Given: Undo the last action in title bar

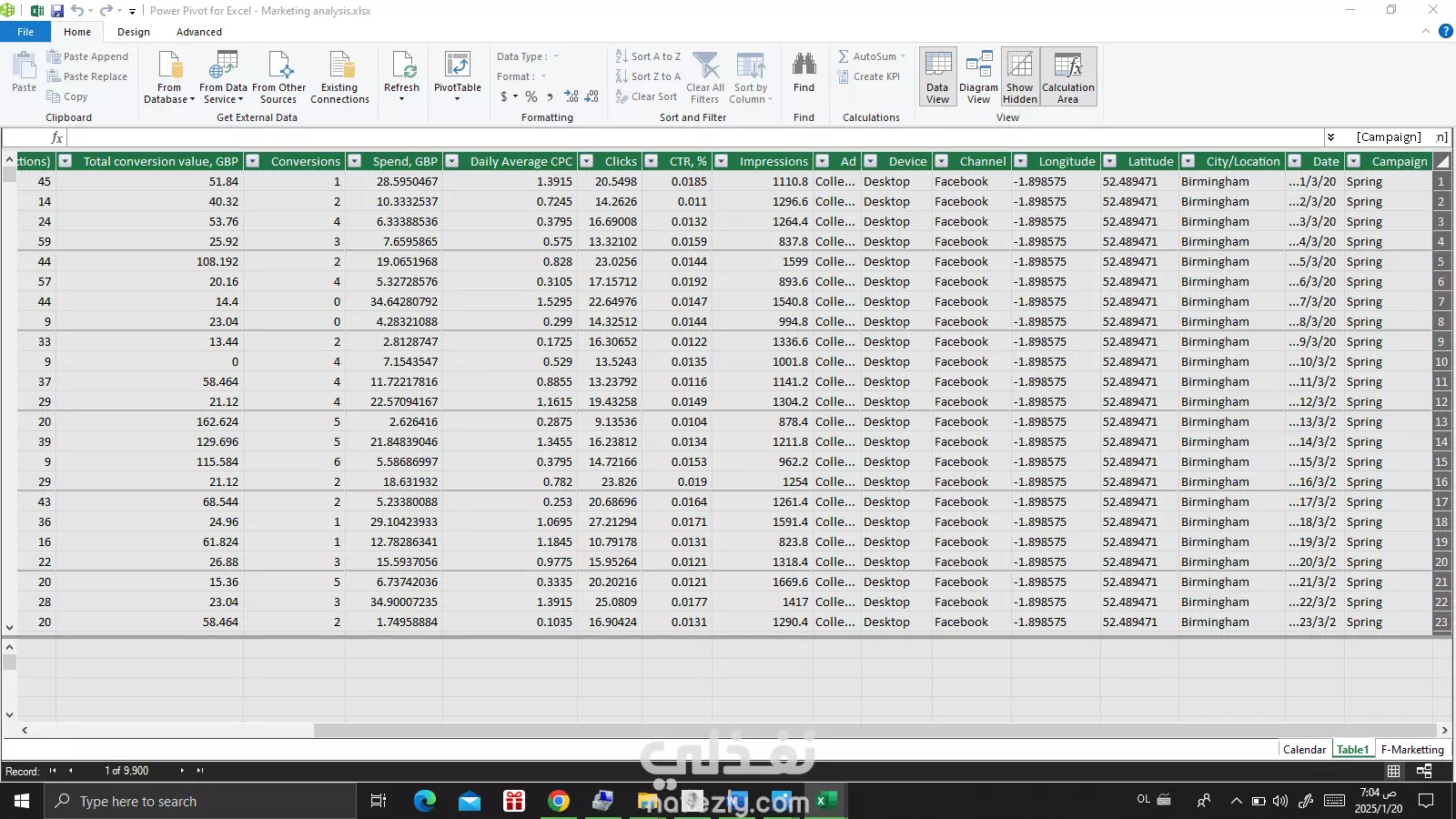Looking at the screenshot, I should pyautogui.click(x=77, y=11).
